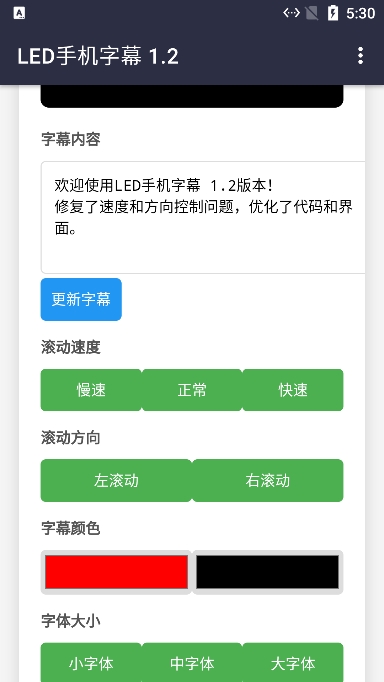Select 小字体 font size

(91, 662)
